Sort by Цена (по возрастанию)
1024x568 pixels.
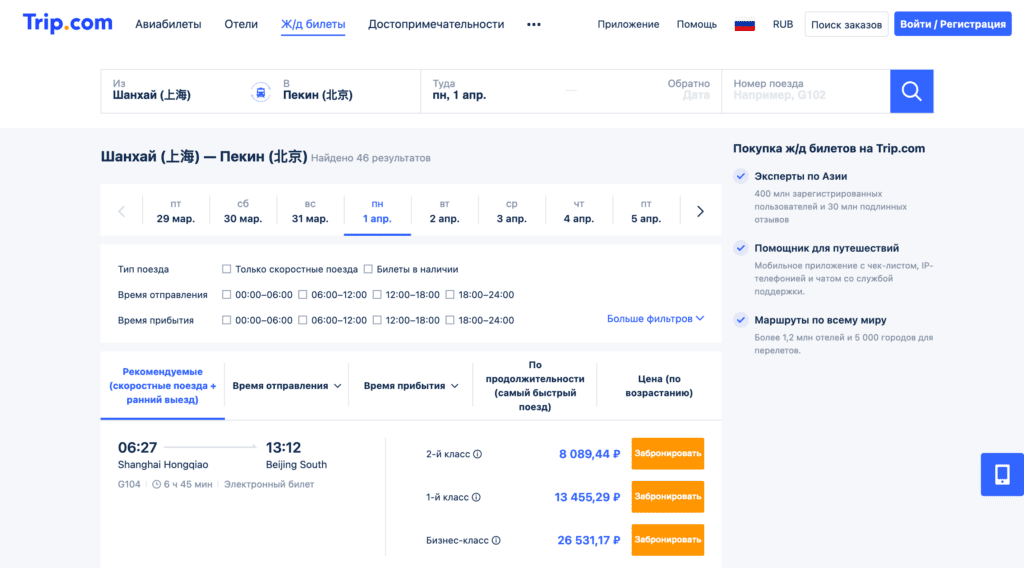[x=659, y=386]
